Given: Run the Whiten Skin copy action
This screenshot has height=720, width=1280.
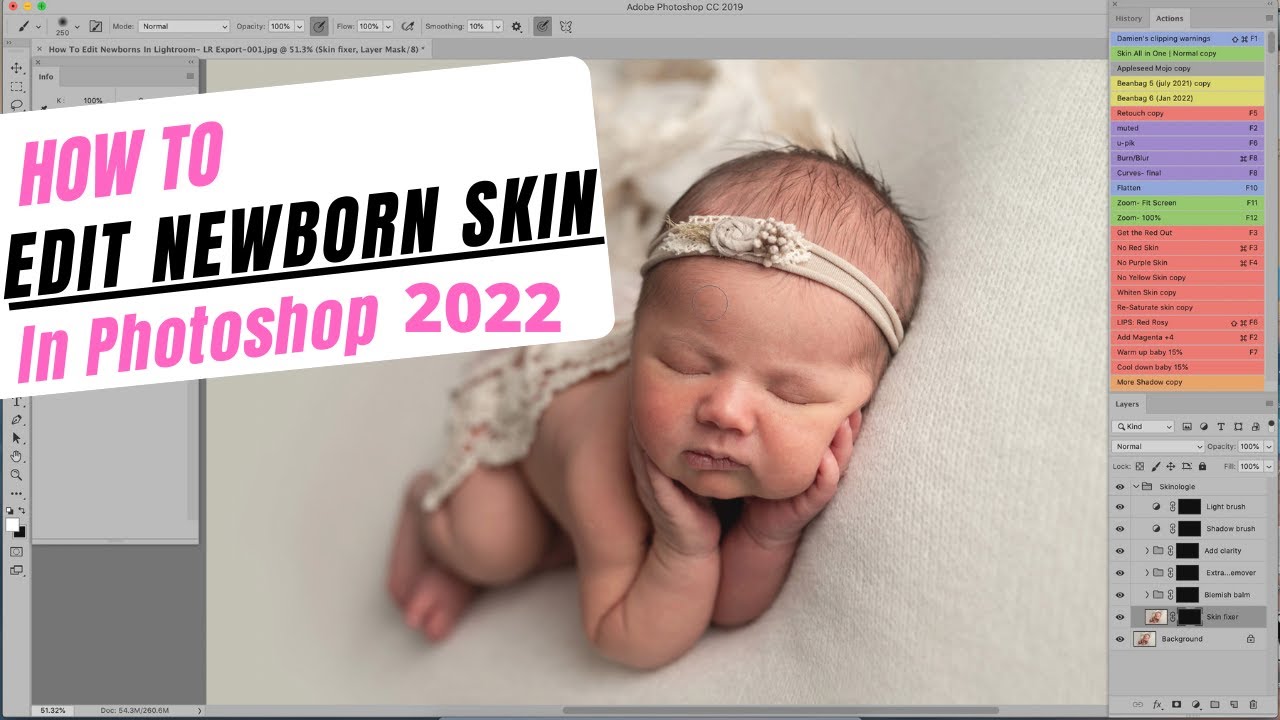Looking at the screenshot, I should [x=1188, y=293].
